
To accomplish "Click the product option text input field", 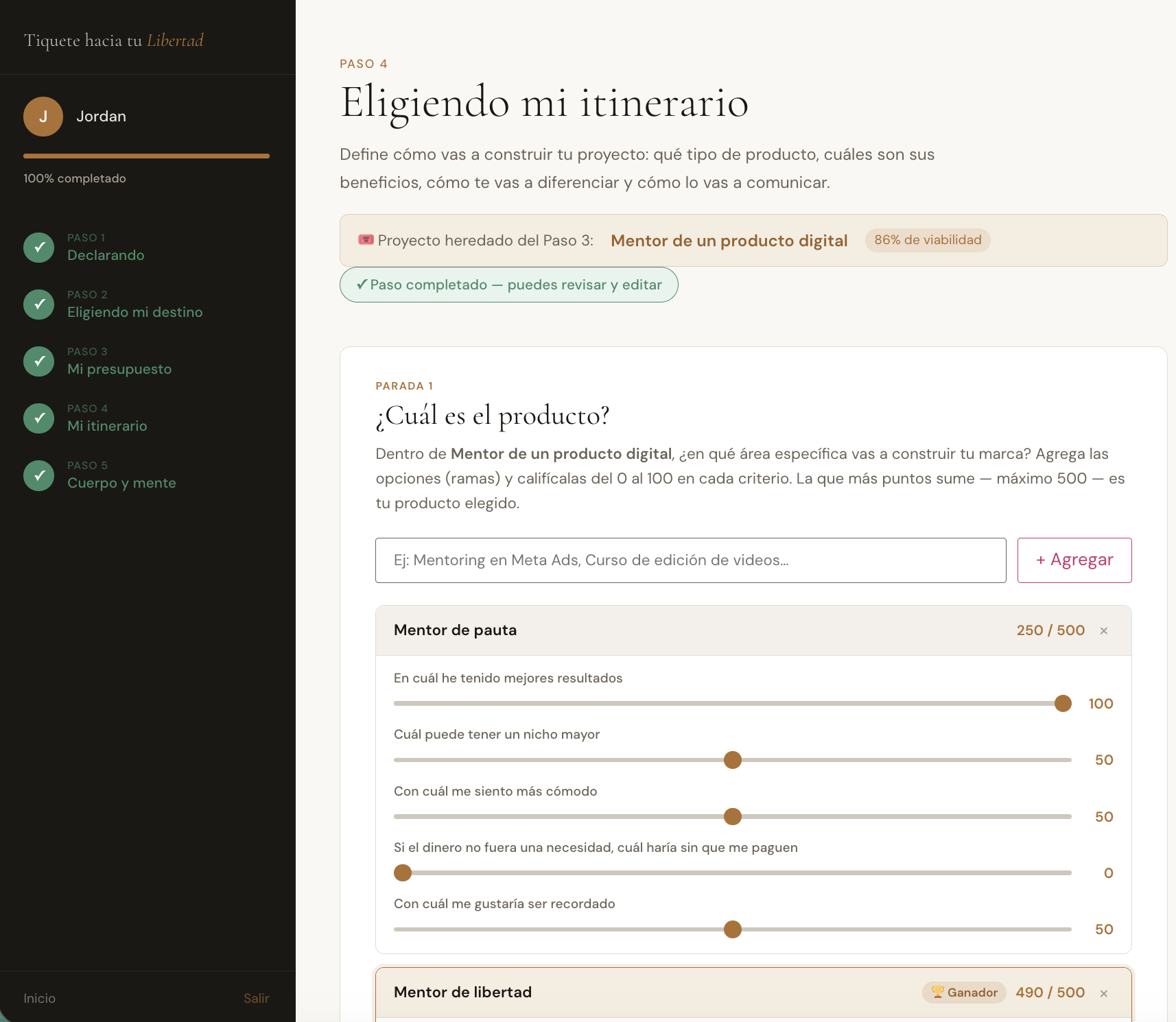I will tap(691, 560).
